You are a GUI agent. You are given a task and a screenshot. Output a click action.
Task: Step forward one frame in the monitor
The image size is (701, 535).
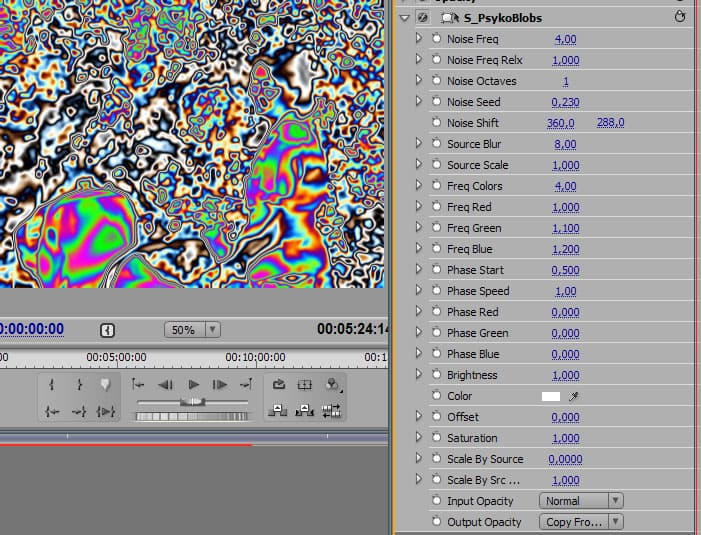[220, 385]
